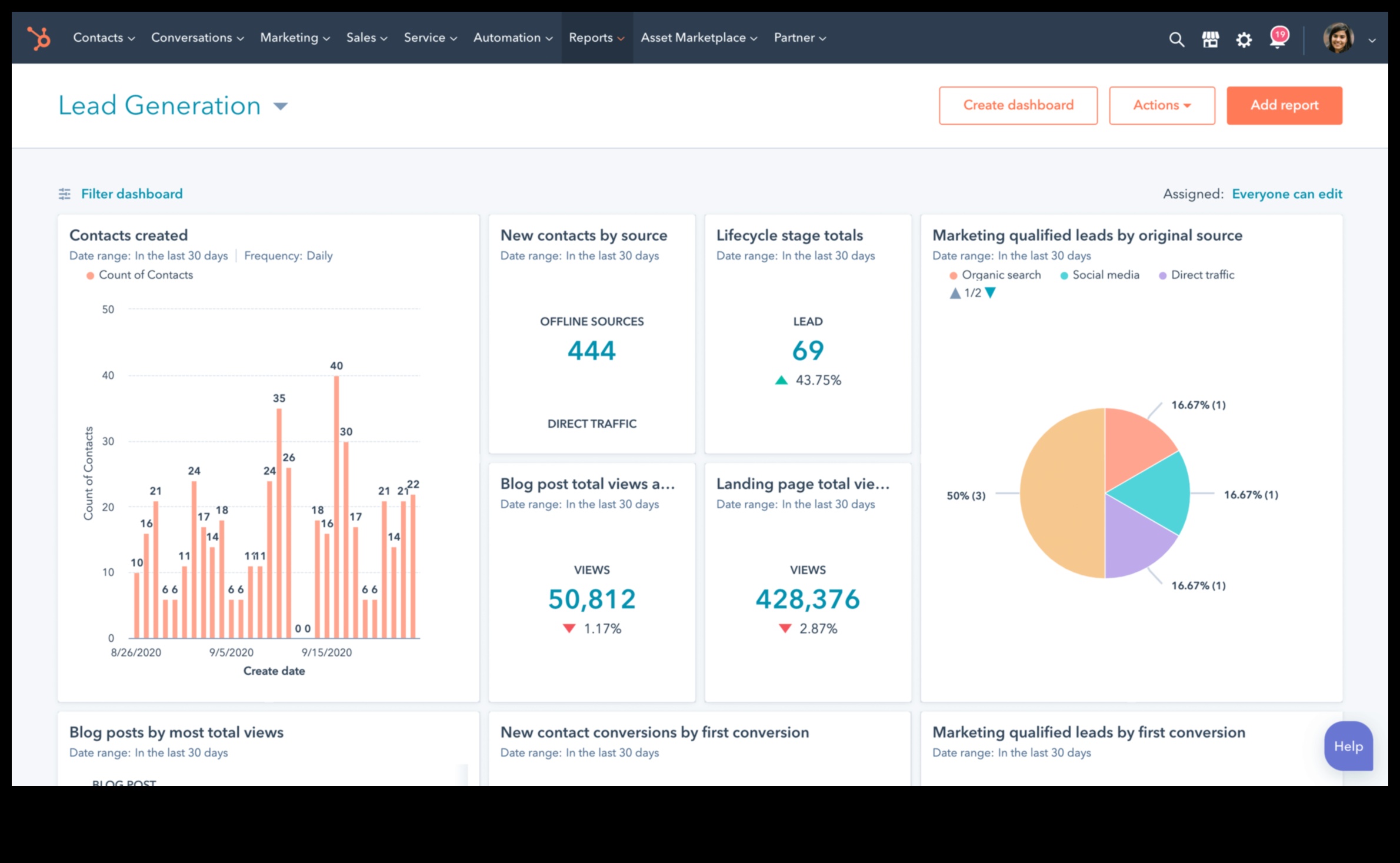This screenshot has width=1400, height=863.
Task: Click your profile avatar
Action: click(1339, 38)
